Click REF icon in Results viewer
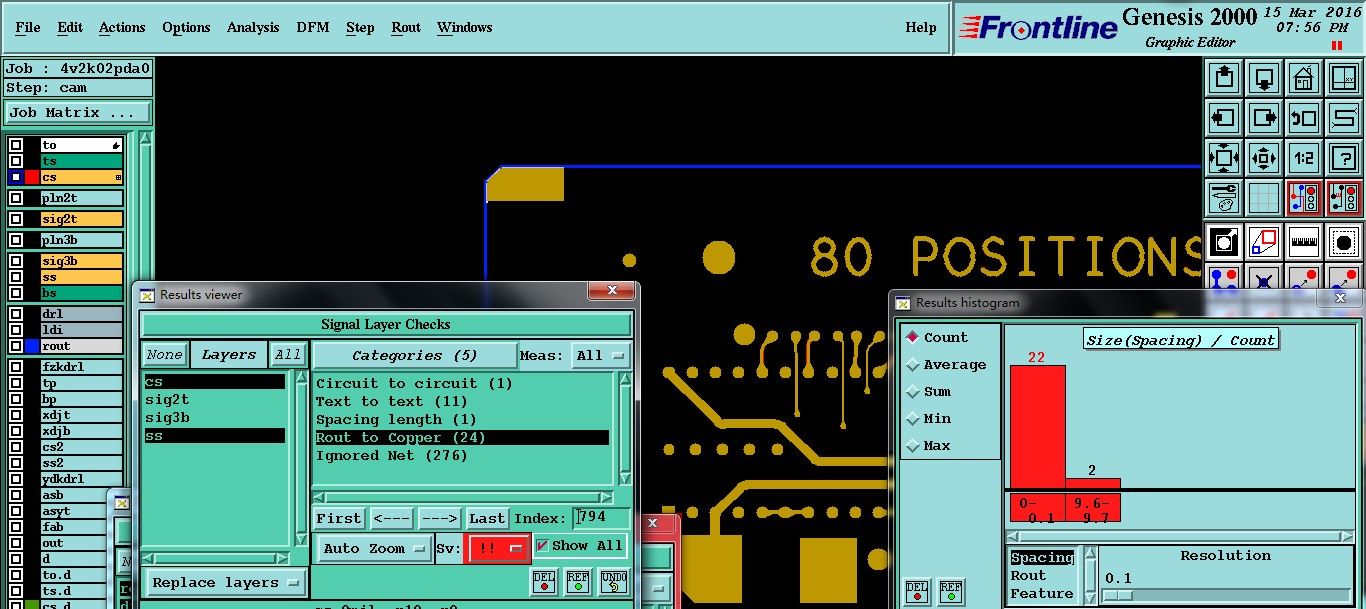1366x609 pixels. (578, 581)
